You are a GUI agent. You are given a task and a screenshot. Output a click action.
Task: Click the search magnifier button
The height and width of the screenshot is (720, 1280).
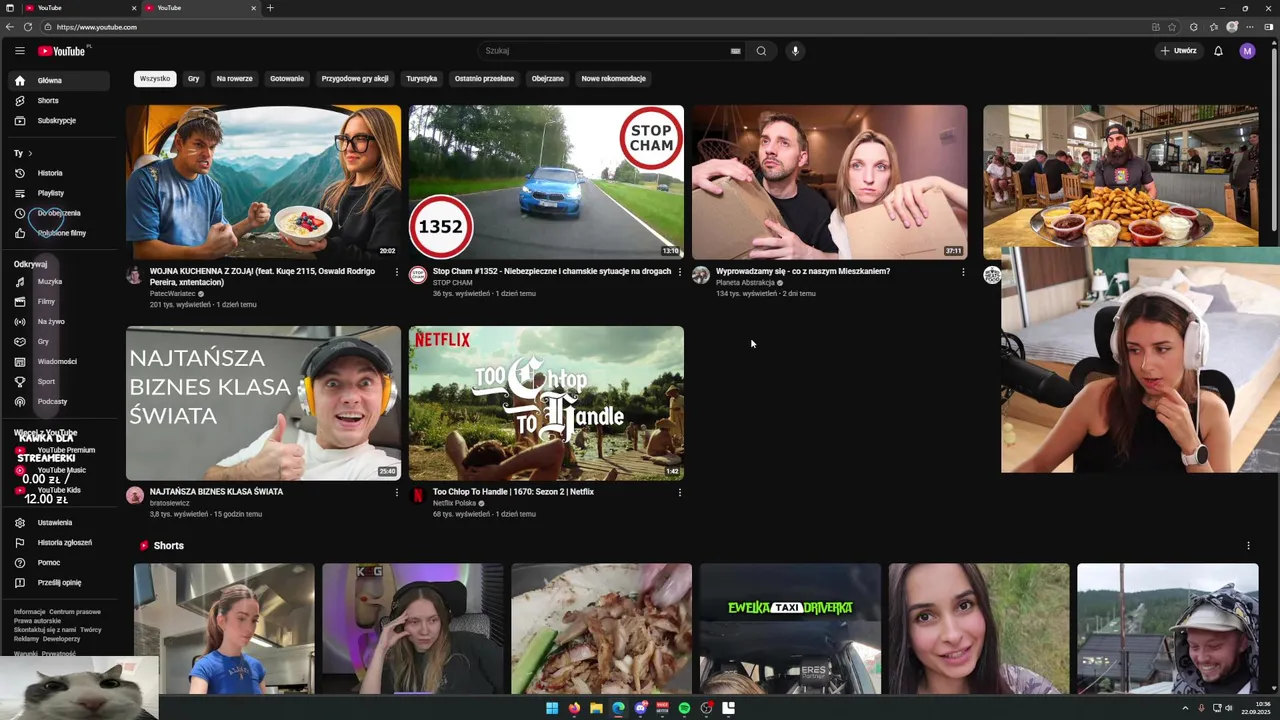pyautogui.click(x=761, y=51)
